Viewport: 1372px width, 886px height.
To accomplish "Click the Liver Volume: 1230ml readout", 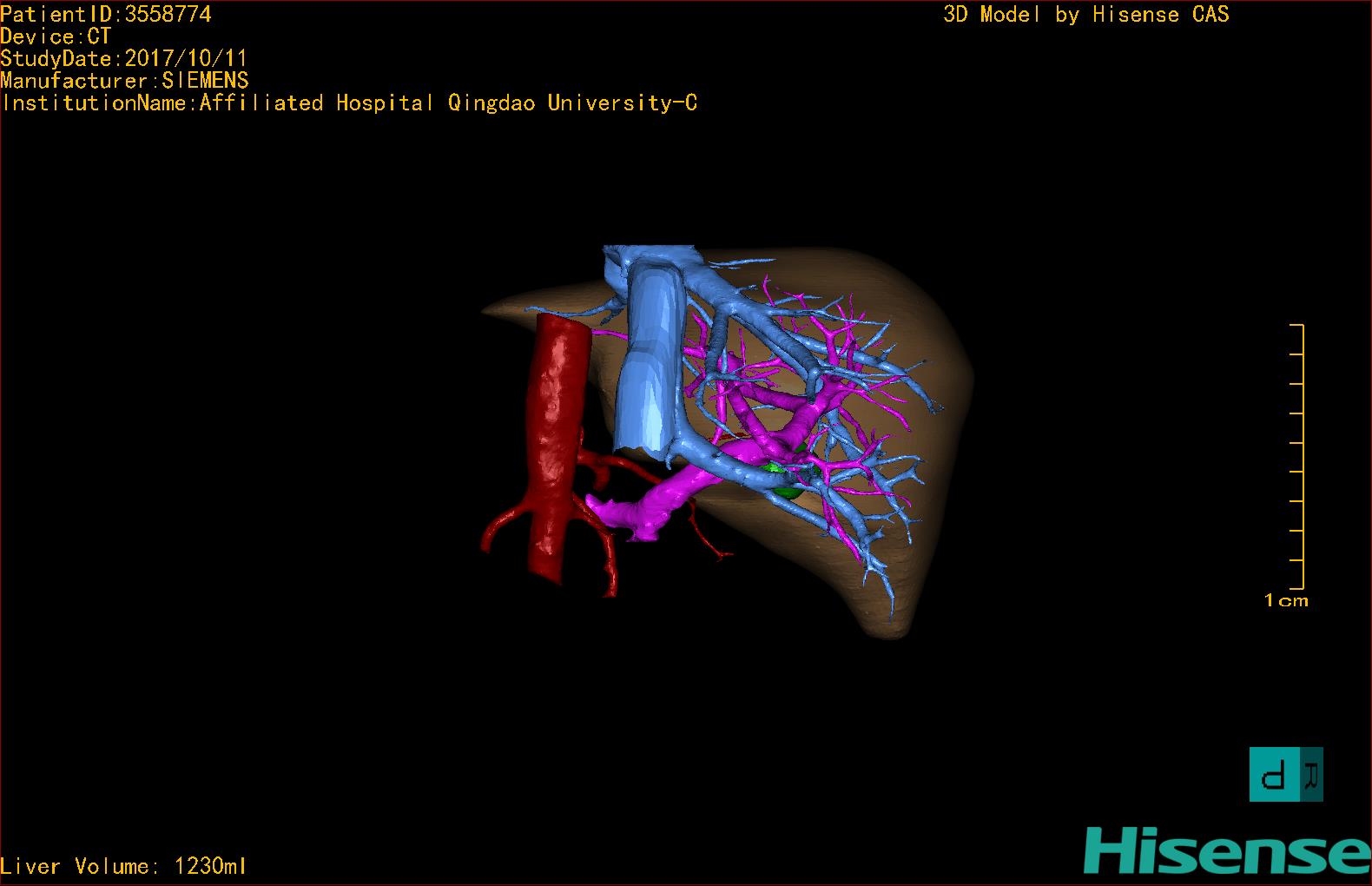I will (x=123, y=866).
